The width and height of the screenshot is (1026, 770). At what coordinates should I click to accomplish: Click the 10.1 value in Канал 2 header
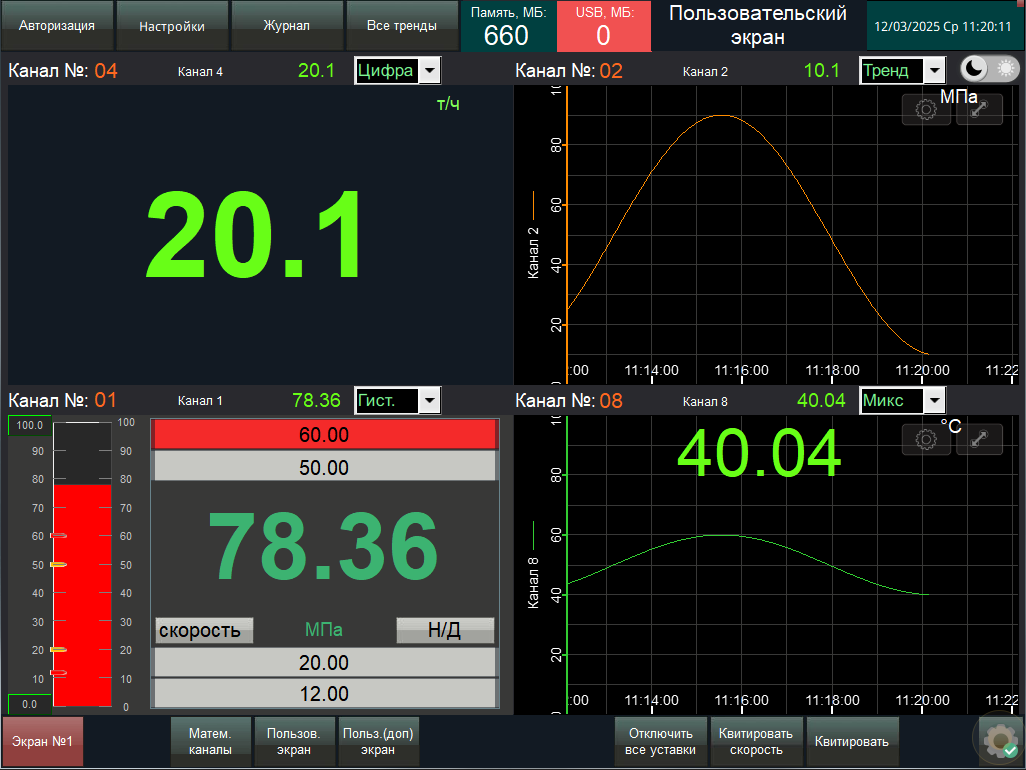tap(821, 71)
